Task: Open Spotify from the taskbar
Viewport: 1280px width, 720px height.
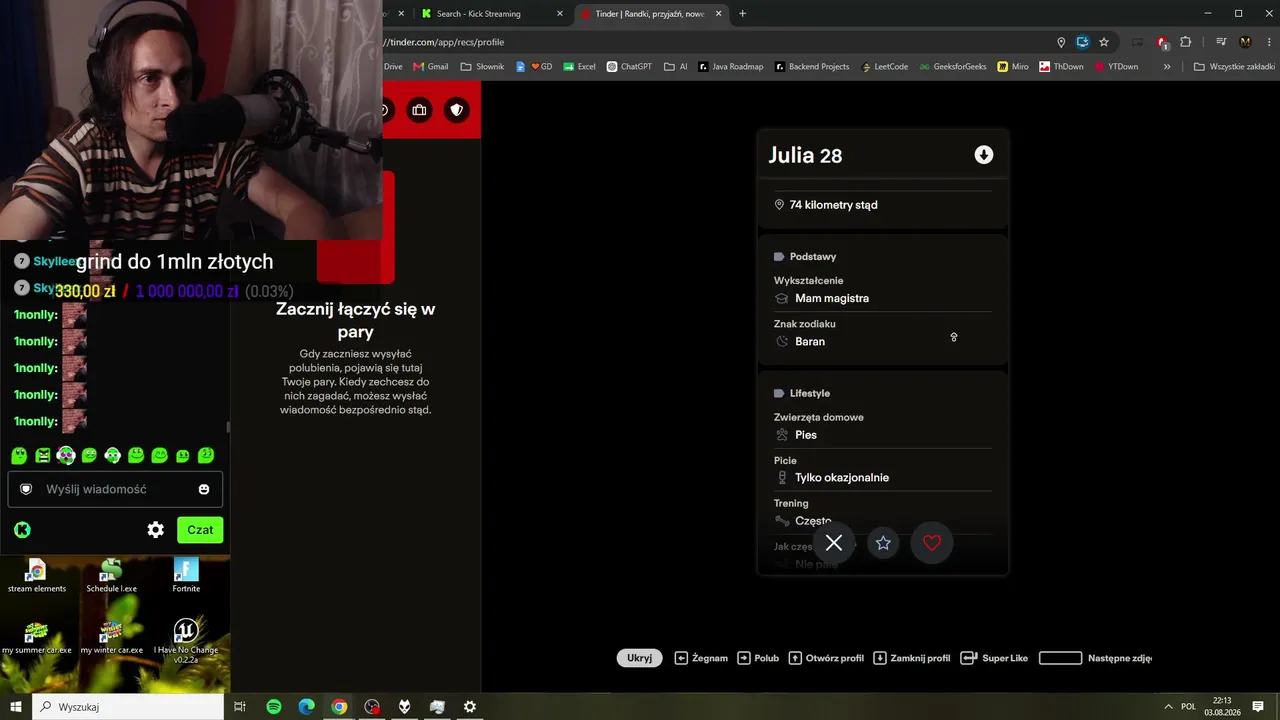Action: 274,706
